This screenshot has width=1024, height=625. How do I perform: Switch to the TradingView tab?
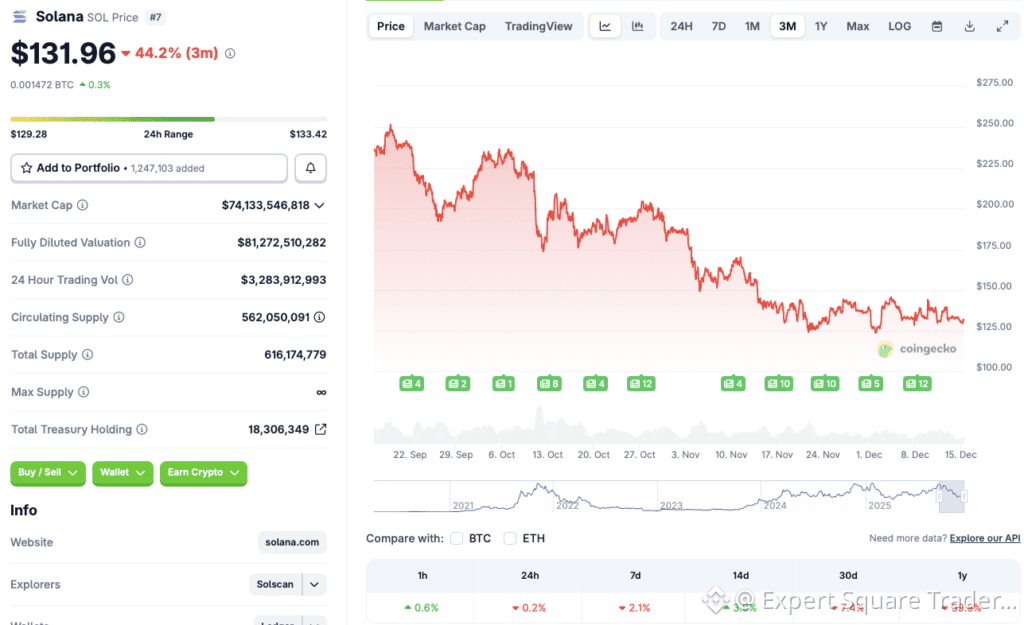(x=539, y=26)
